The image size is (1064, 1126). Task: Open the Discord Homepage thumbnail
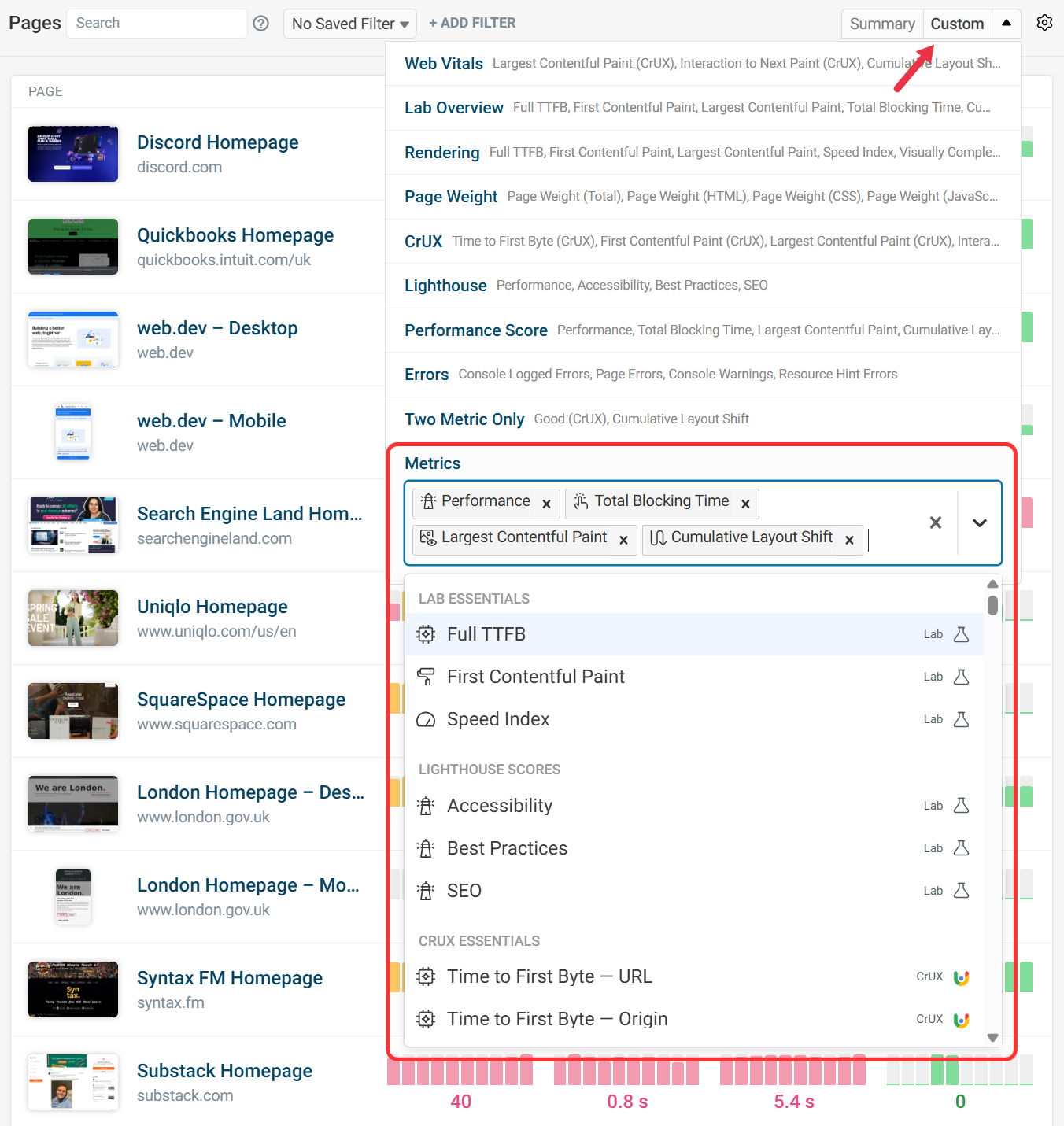point(73,153)
